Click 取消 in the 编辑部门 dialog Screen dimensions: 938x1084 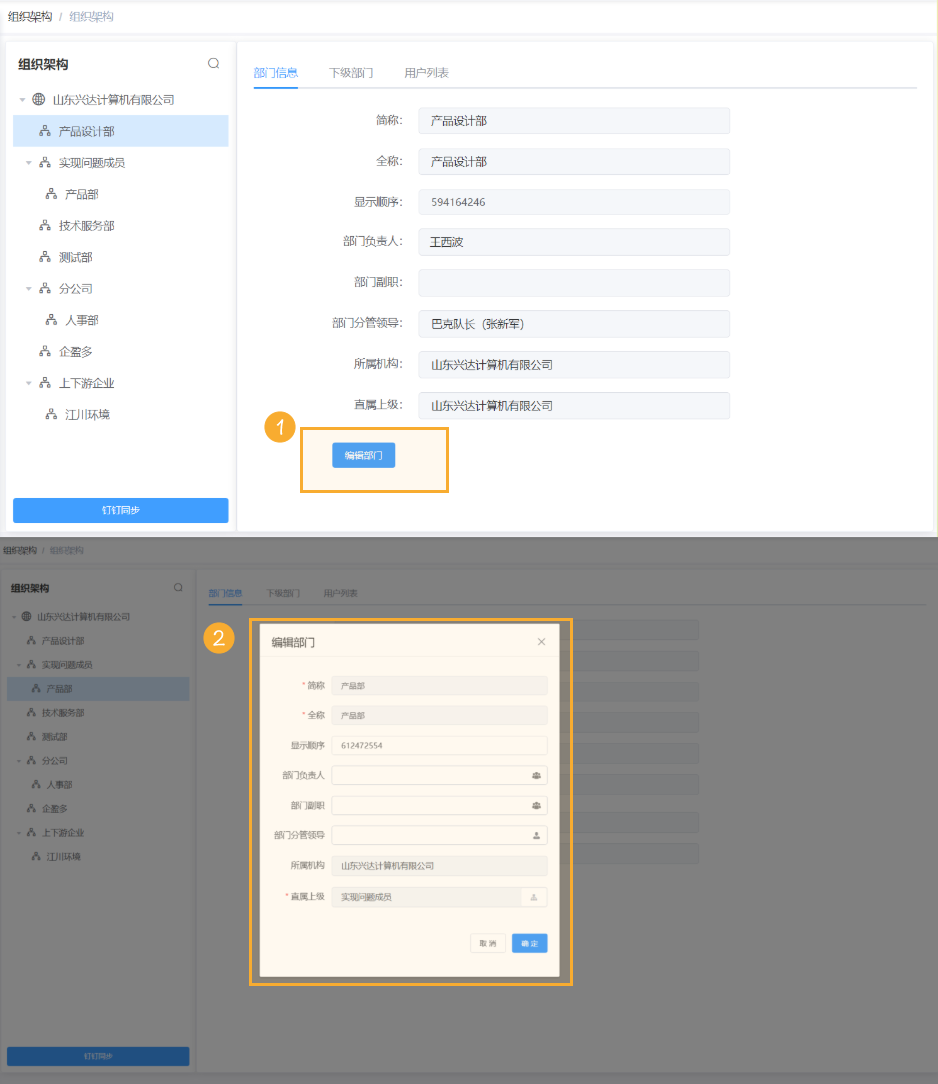[488, 943]
